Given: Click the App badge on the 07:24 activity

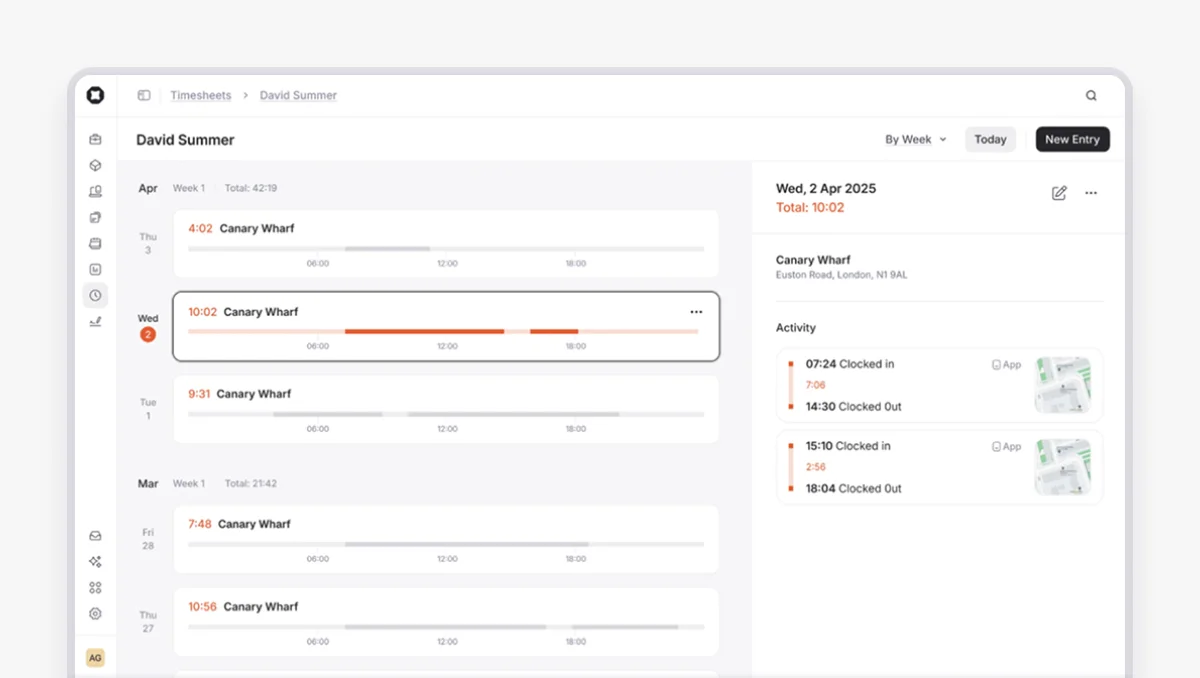Looking at the screenshot, I should pyautogui.click(x=1006, y=365).
